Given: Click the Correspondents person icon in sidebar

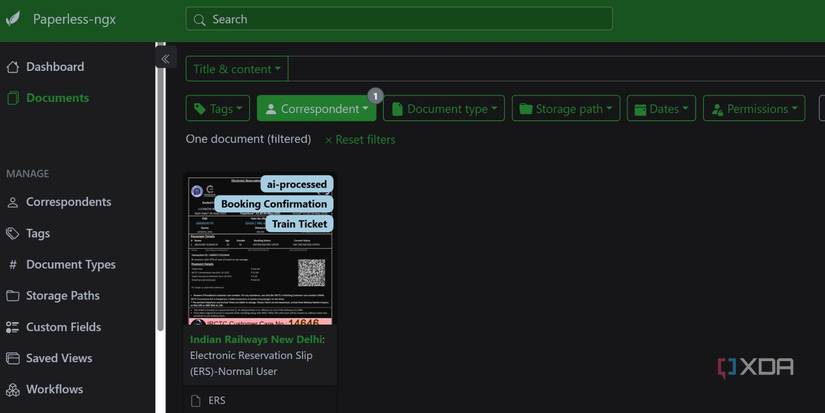Looking at the screenshot, I should 13,202.
